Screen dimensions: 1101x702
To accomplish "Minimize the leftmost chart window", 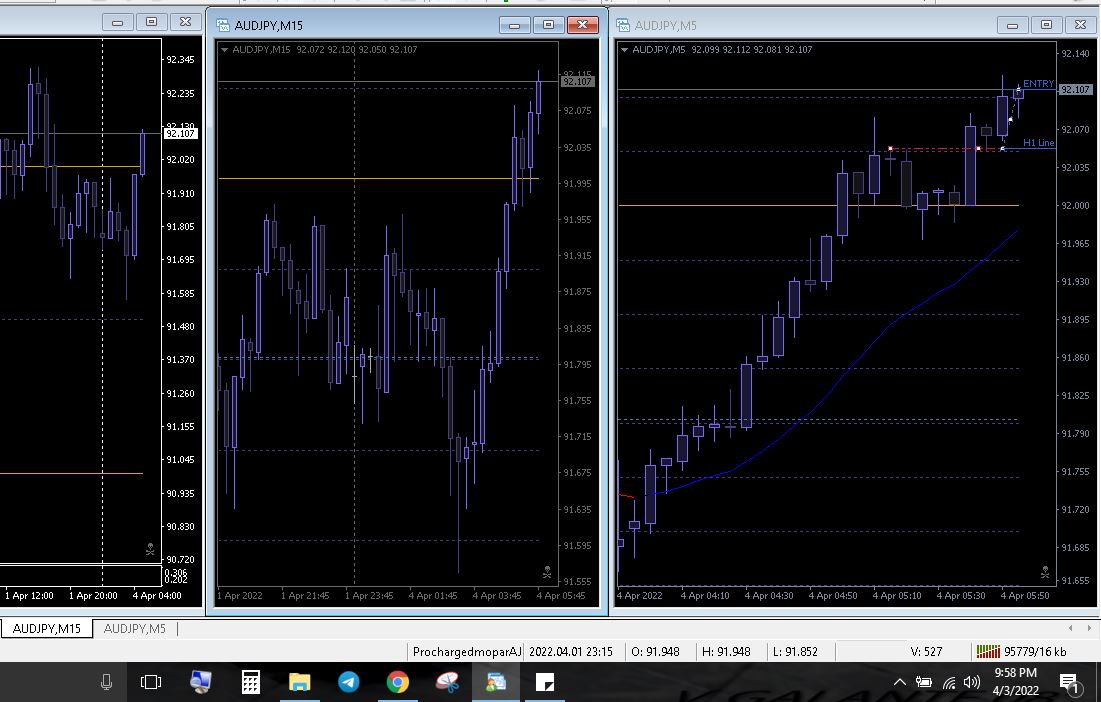I will tap(117, 22).
